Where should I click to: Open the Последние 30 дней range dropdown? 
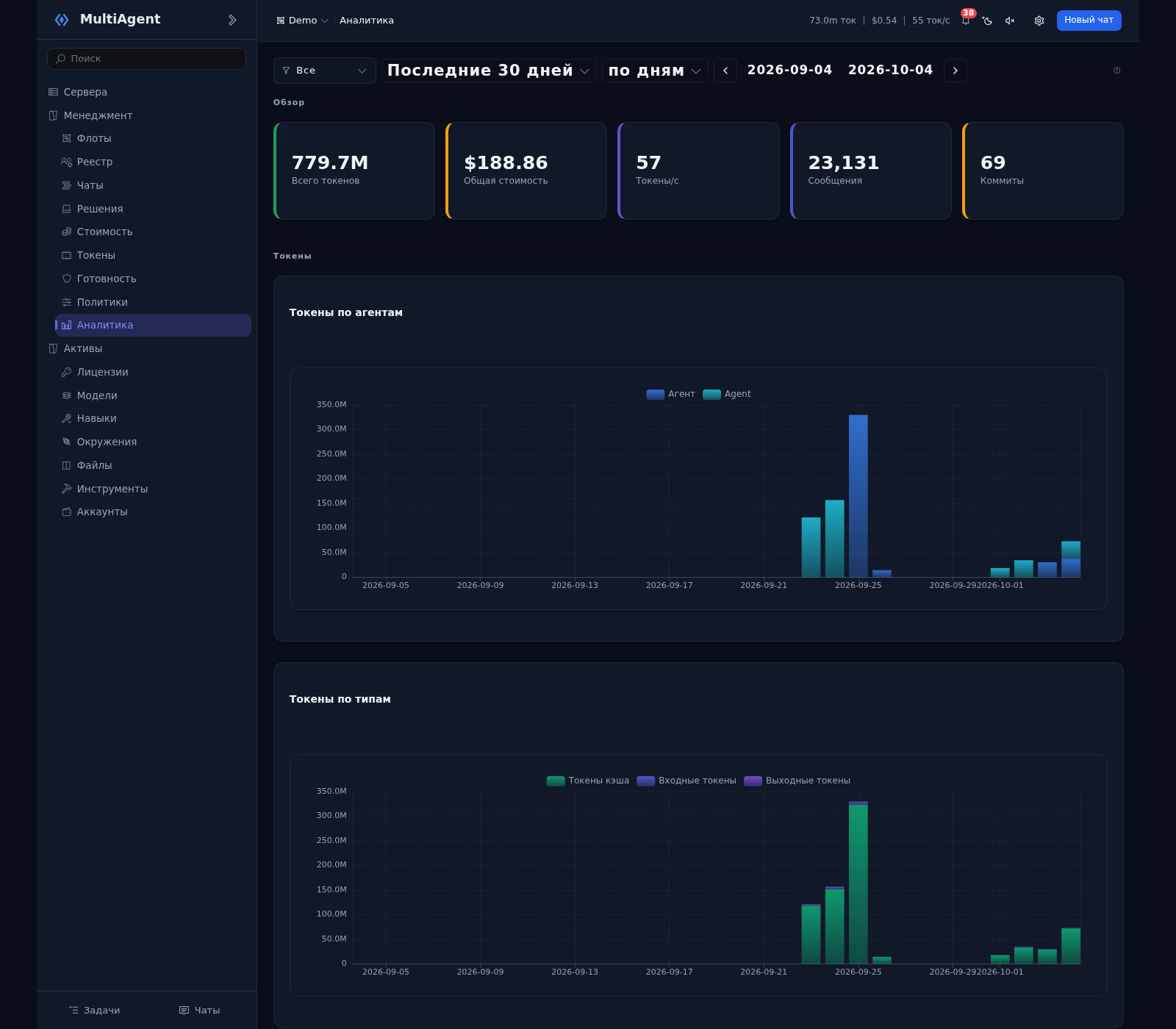point(489,71)
